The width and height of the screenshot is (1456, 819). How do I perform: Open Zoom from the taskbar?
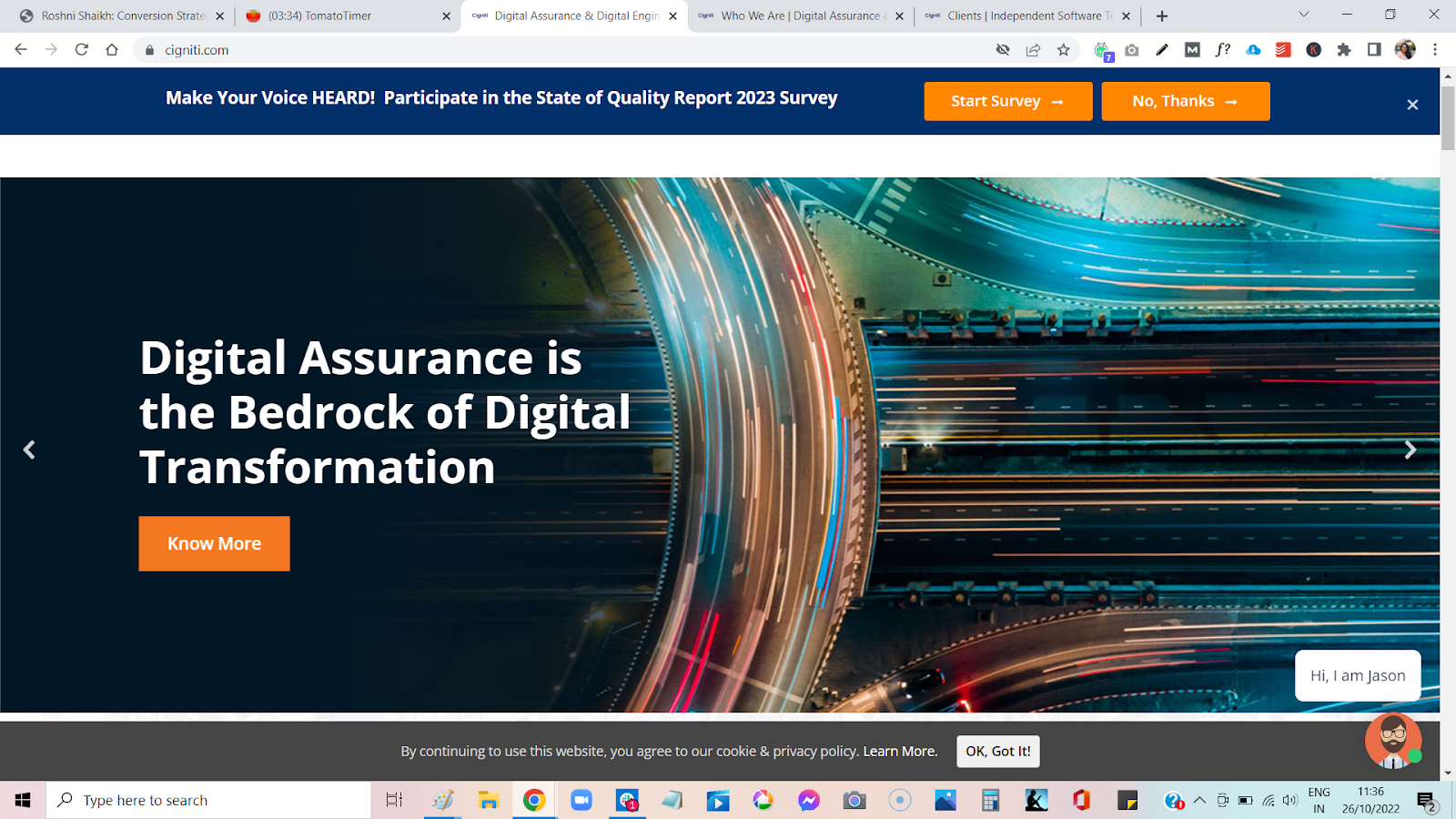pyautogui.click(x=581, y=800)
